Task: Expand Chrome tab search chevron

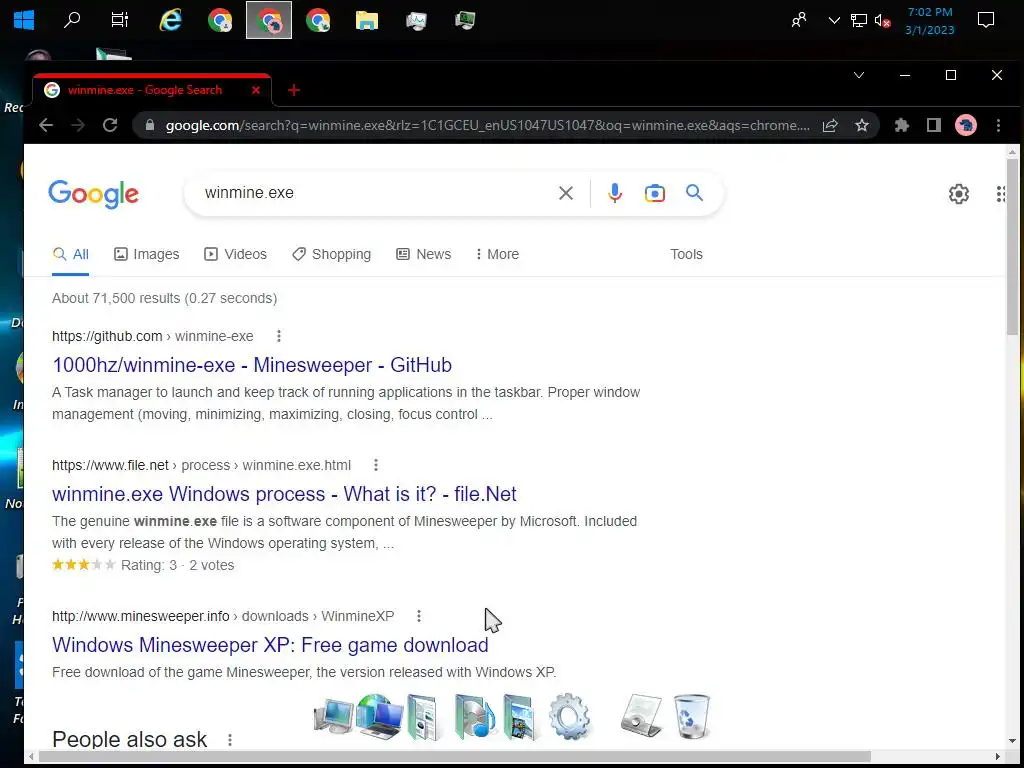Action: pyautogui.click(x=859, y=75)
